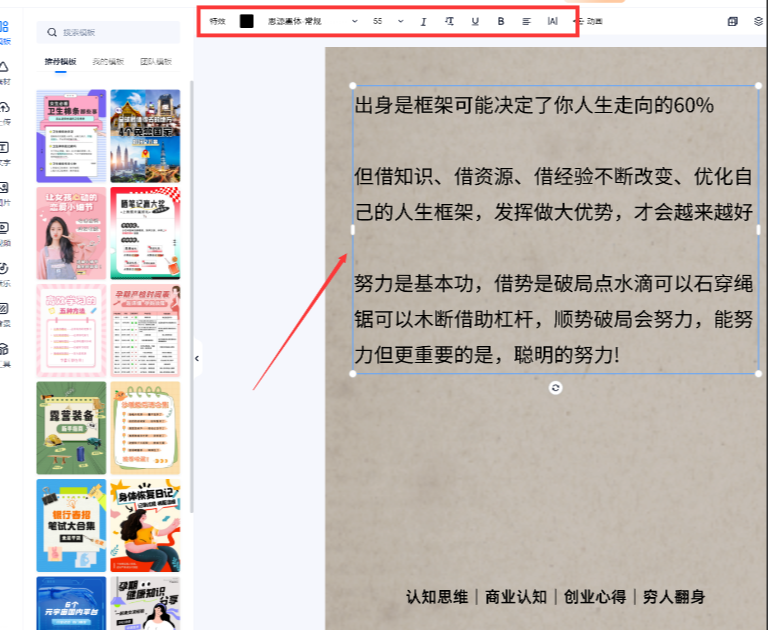768x630 pixels.
Task: Select the orange notebook list template
Action: click(x=145, y=428)
